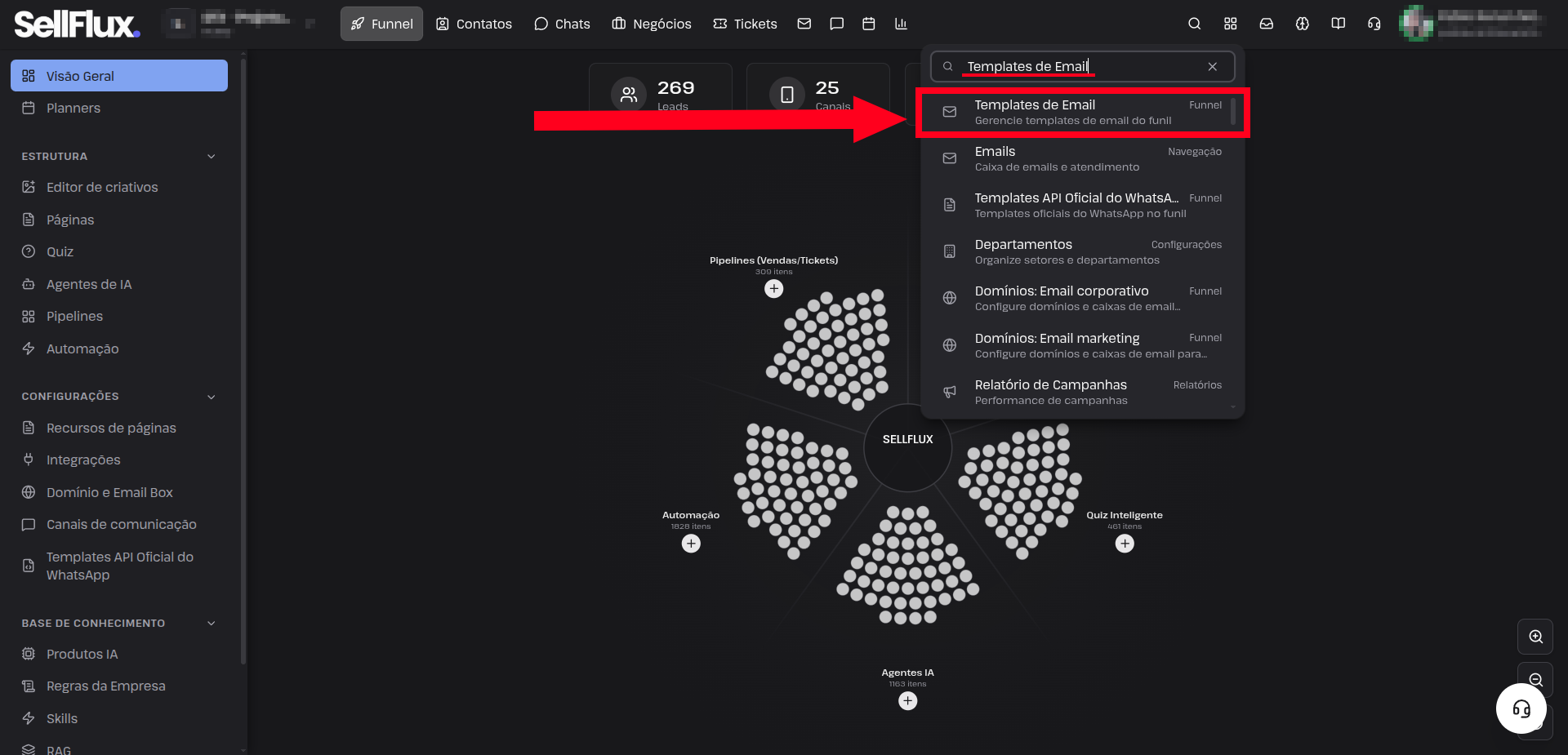Select the Emails search result

point(1082,158)
